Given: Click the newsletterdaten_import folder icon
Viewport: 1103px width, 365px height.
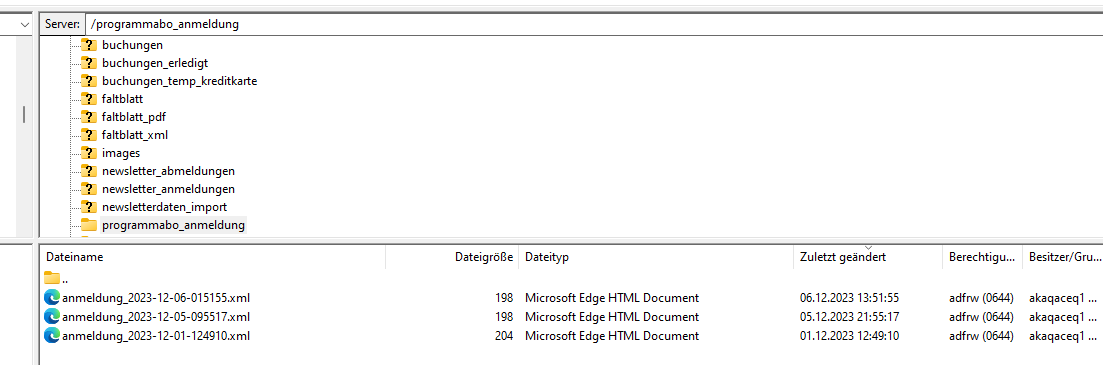Looking at the screenshot, I should 89,207.
